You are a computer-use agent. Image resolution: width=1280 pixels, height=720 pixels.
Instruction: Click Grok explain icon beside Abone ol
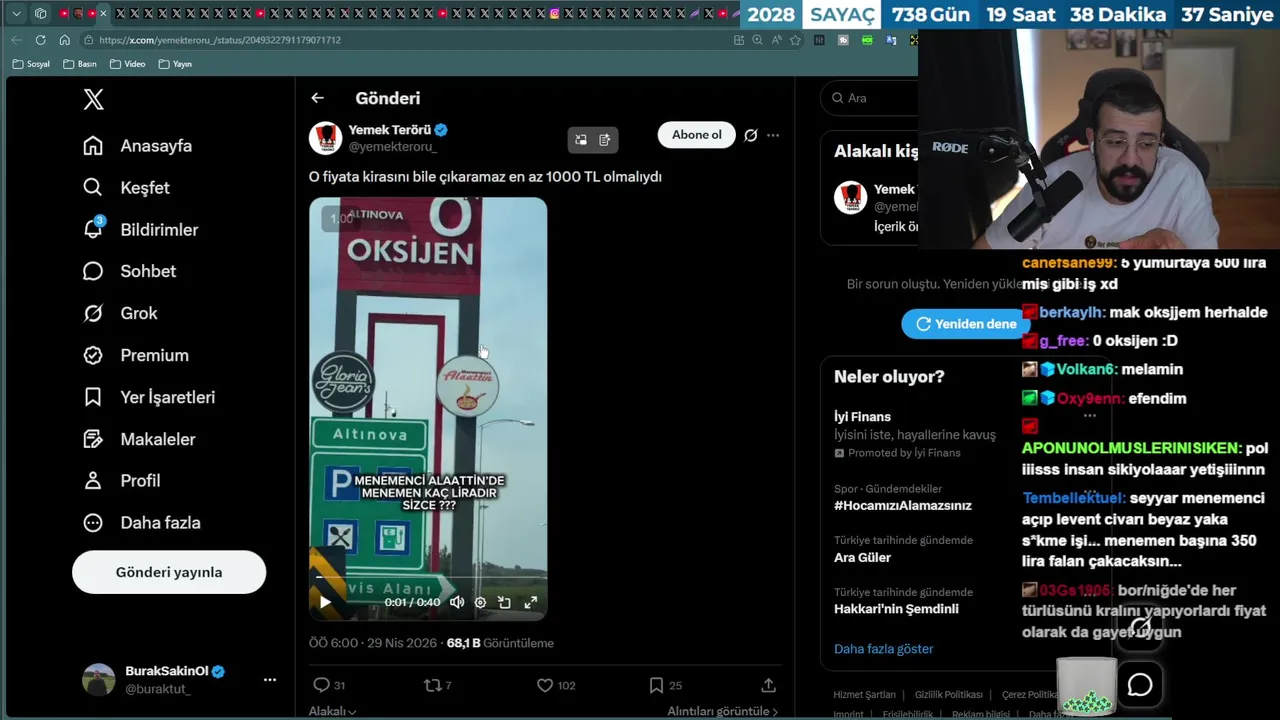(751, 135)
